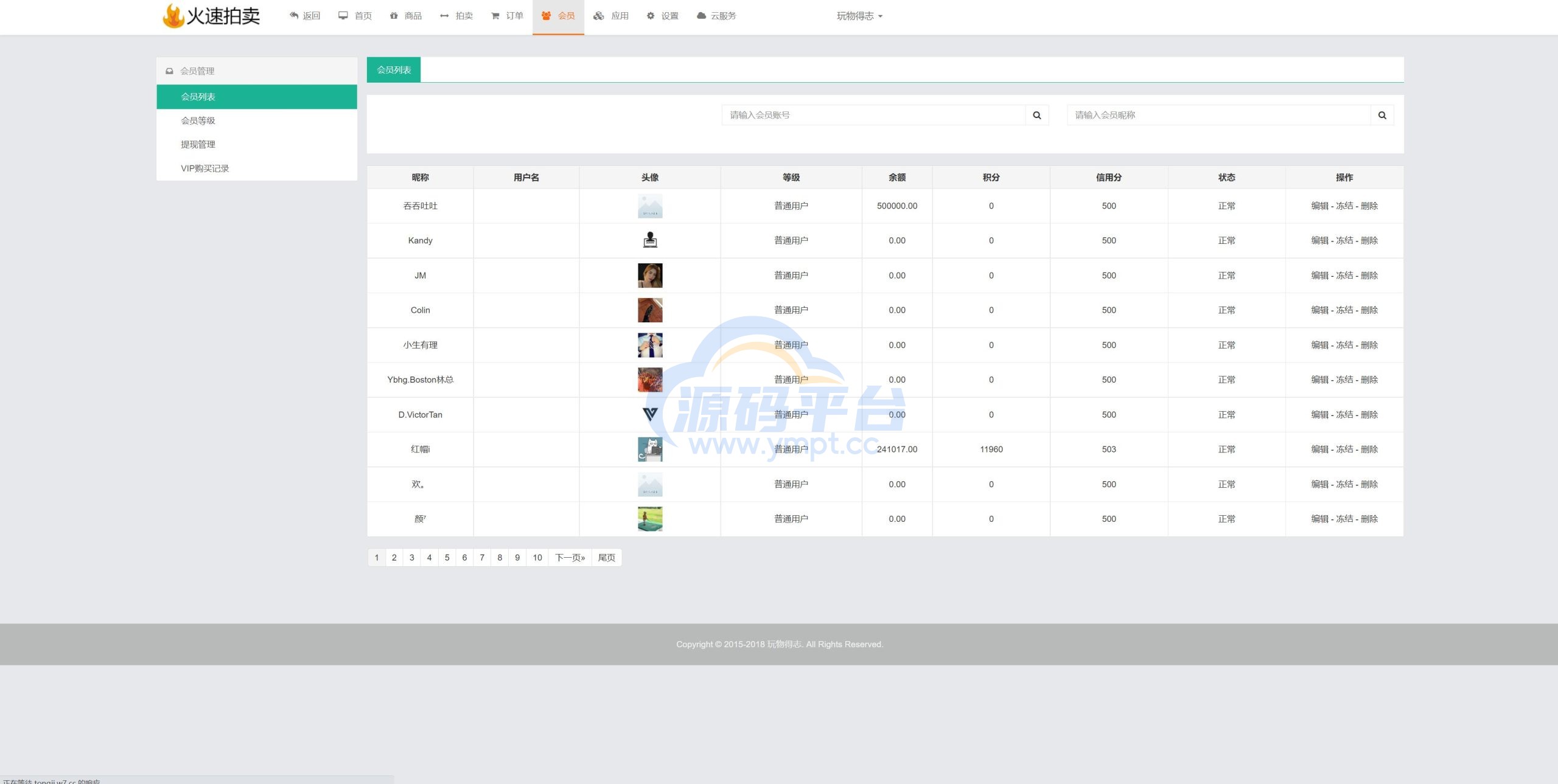
Task: Click 小生有理's avatar thumbnail
Action: coord(650,345)
